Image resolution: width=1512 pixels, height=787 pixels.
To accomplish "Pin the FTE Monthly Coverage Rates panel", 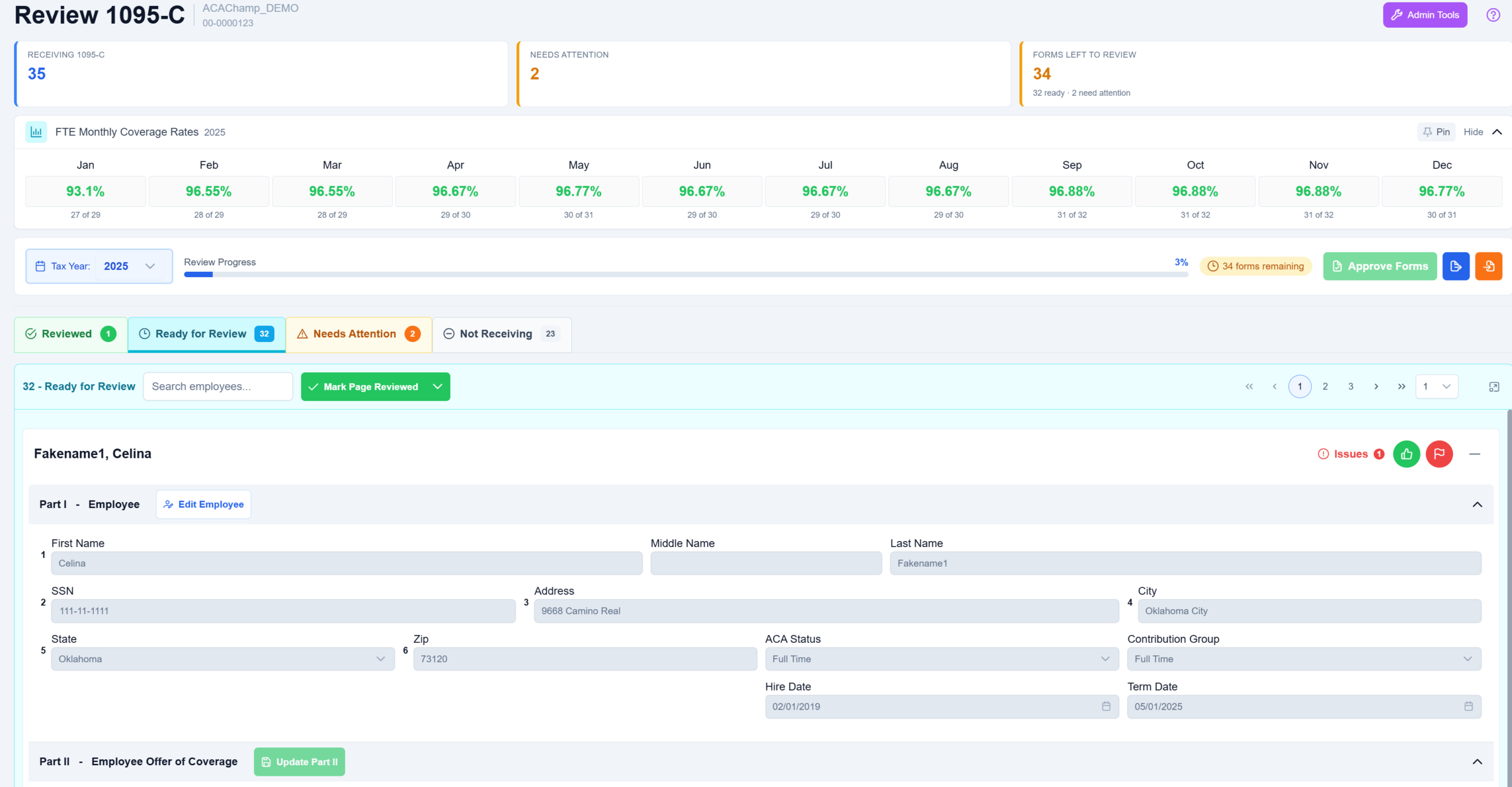I will [1436, 132].
